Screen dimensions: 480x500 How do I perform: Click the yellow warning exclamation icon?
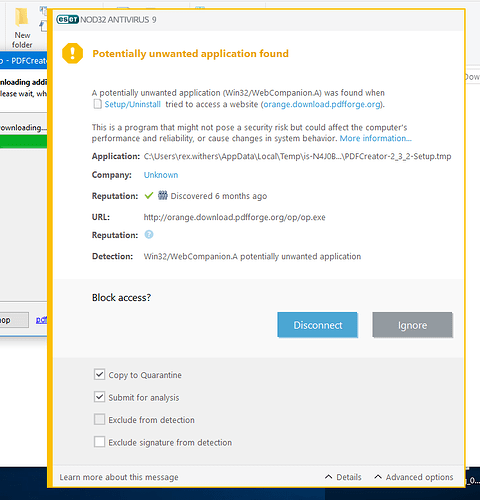pos(72,53)
